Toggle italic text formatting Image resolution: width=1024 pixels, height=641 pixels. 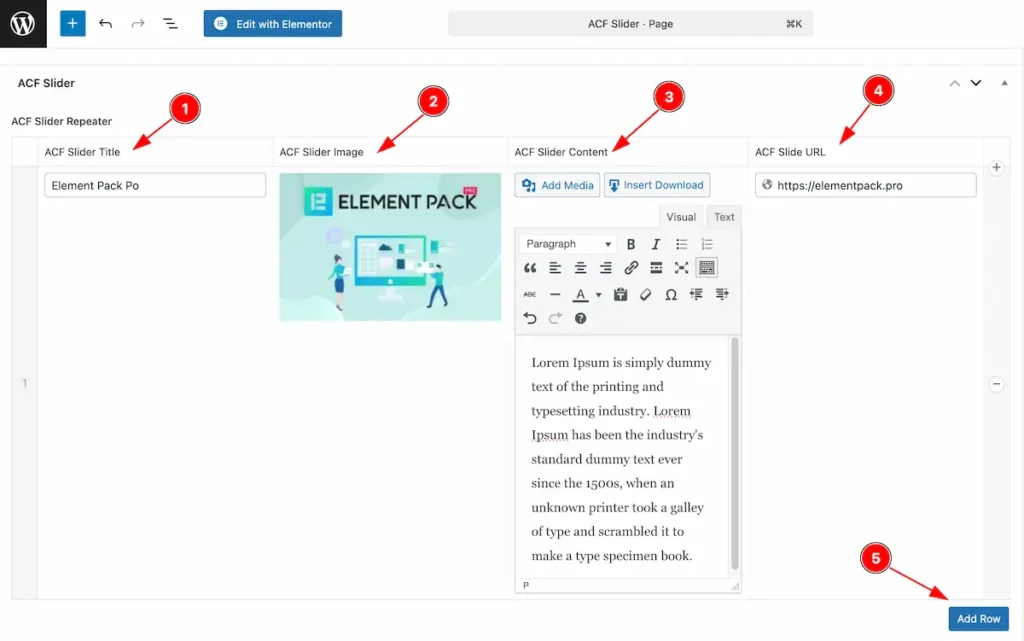coord(656,244)
